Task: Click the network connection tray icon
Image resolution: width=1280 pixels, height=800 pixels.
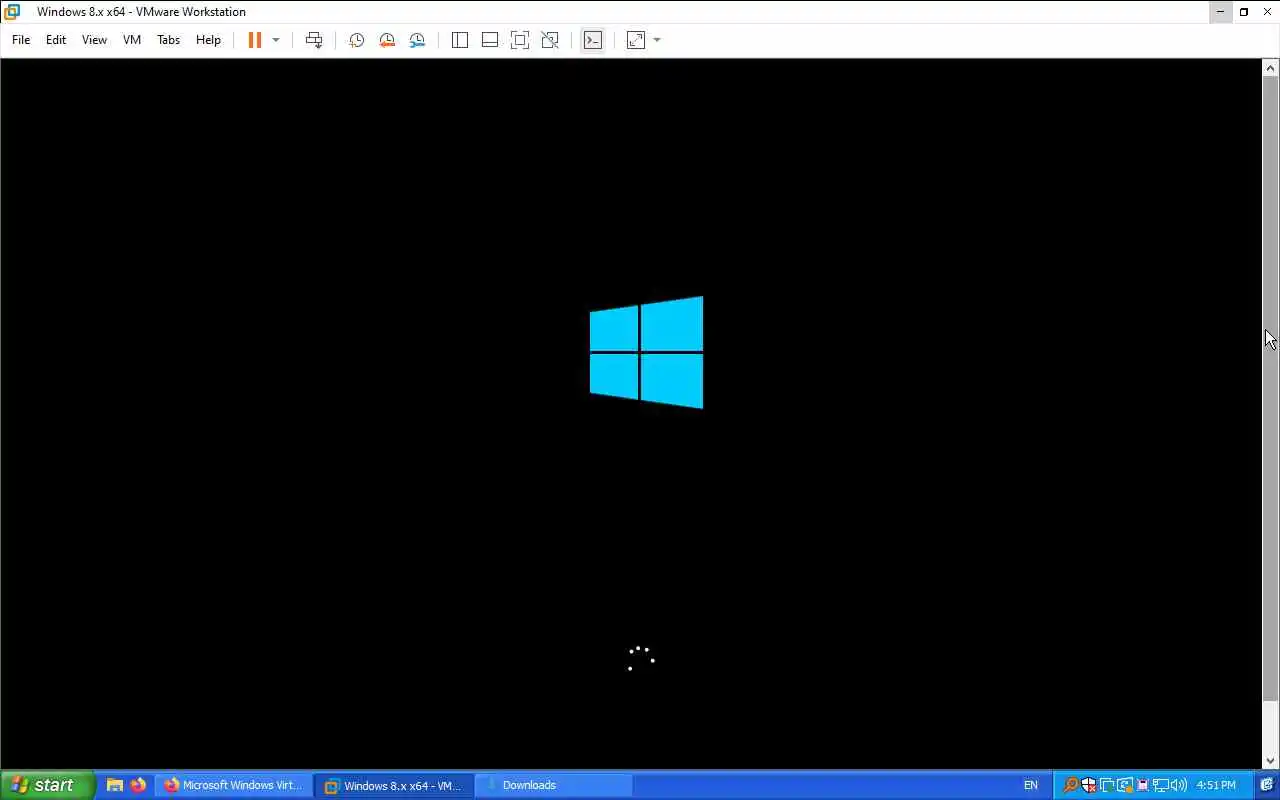Action: [x=1160, y=785]
